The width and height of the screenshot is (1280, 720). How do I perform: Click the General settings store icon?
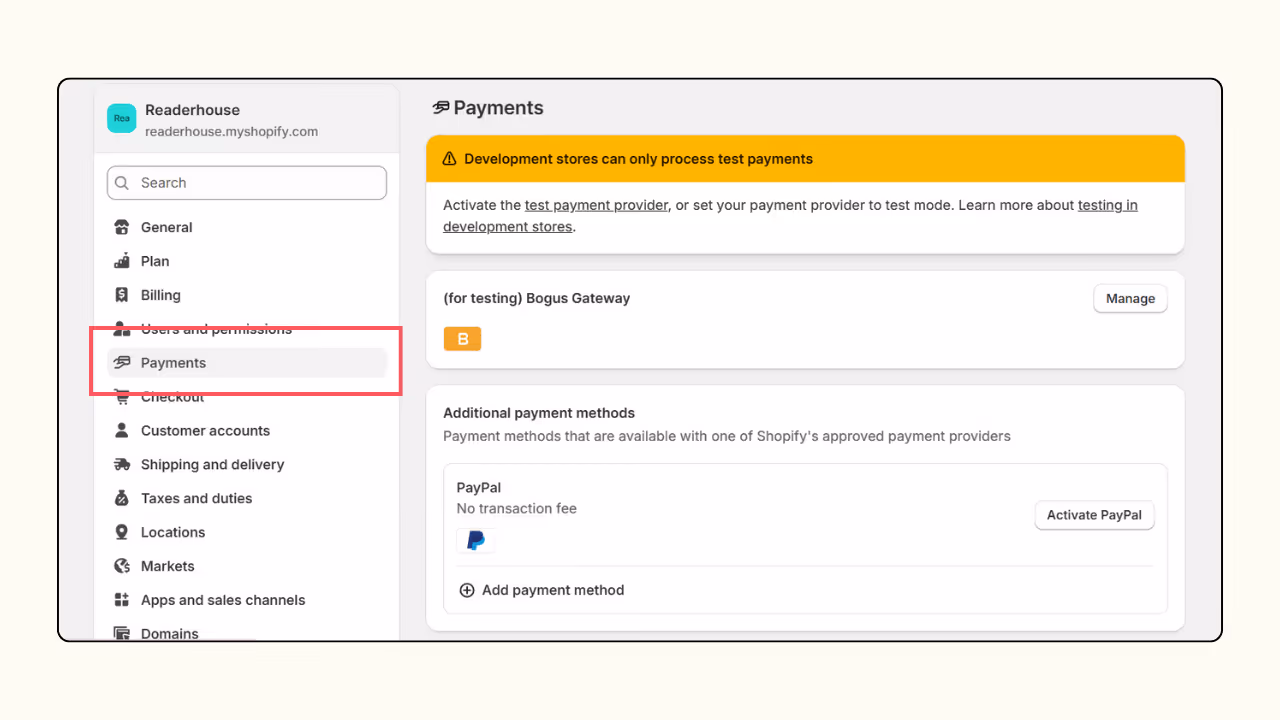(x=122, y=227)
